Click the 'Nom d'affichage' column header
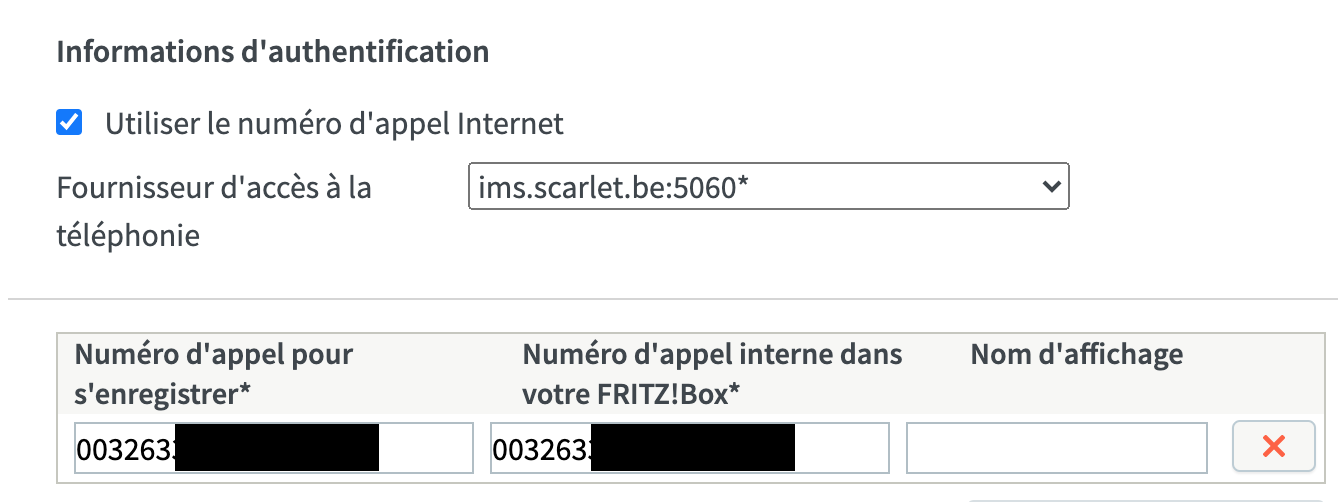The height and width of the screenshot is (502, 1338). (x=1076, y=354)
